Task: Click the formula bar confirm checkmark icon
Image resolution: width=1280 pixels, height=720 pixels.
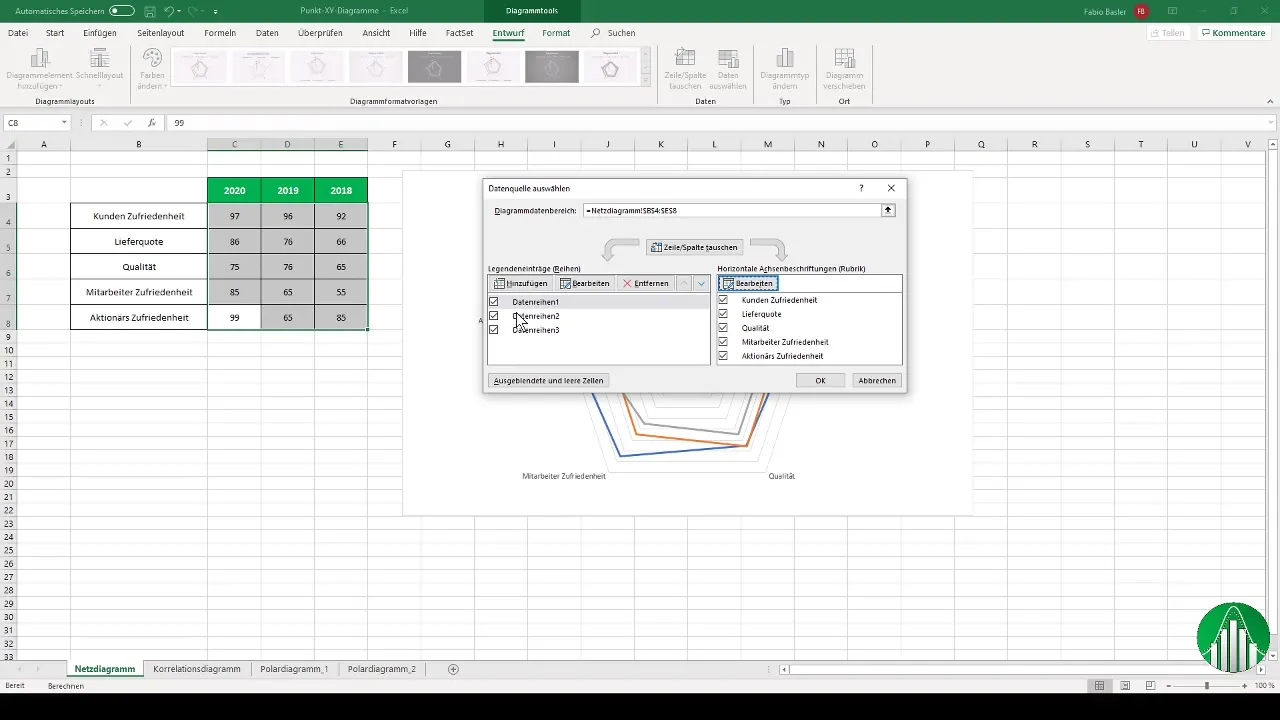Action: (x=127, y=123)
